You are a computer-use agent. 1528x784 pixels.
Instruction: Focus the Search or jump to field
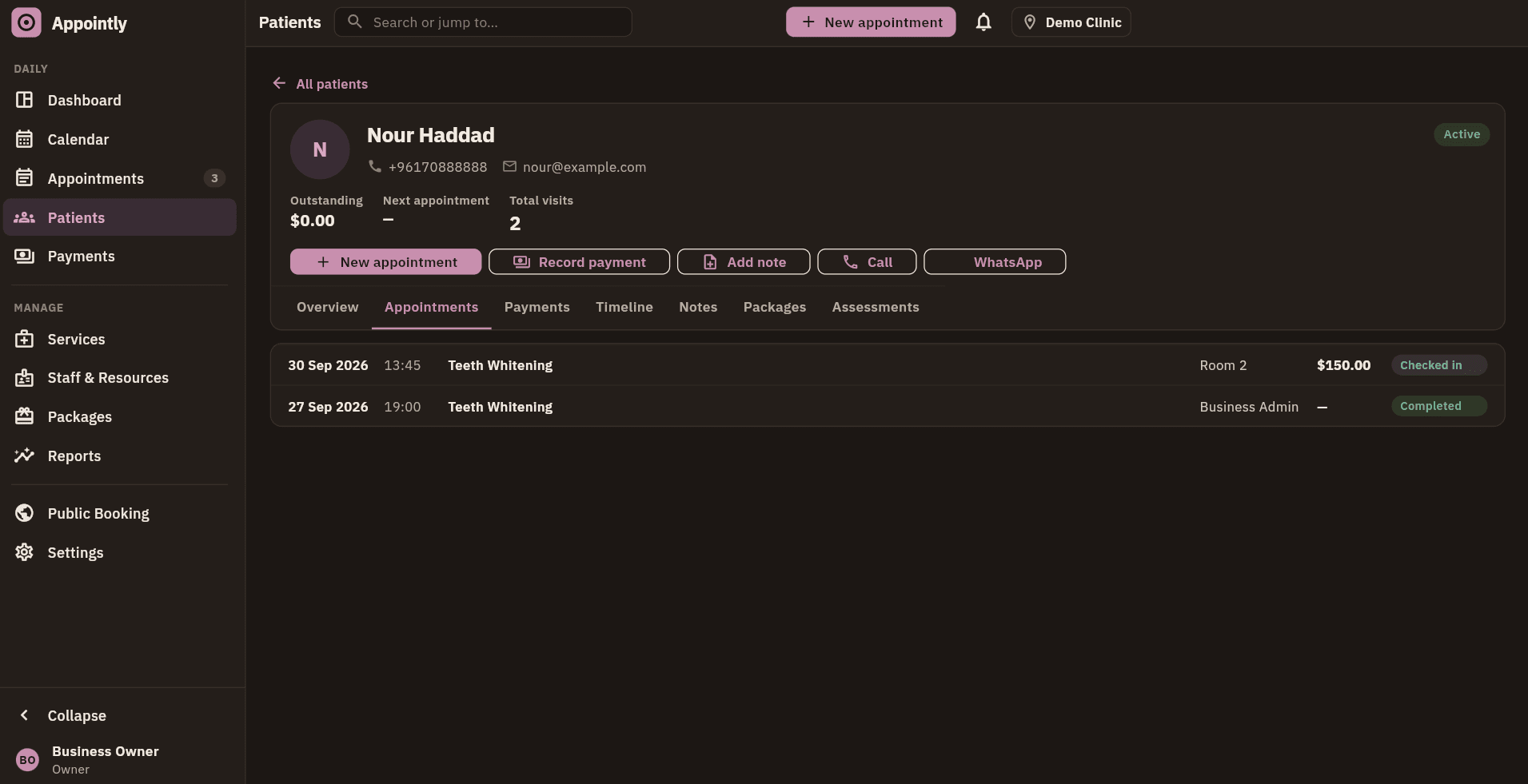tap(483, 22)
